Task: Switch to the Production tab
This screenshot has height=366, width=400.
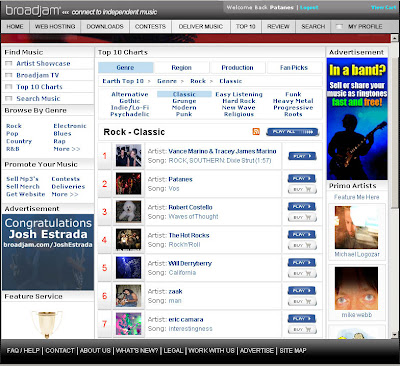Action: [x=237, y=68]
